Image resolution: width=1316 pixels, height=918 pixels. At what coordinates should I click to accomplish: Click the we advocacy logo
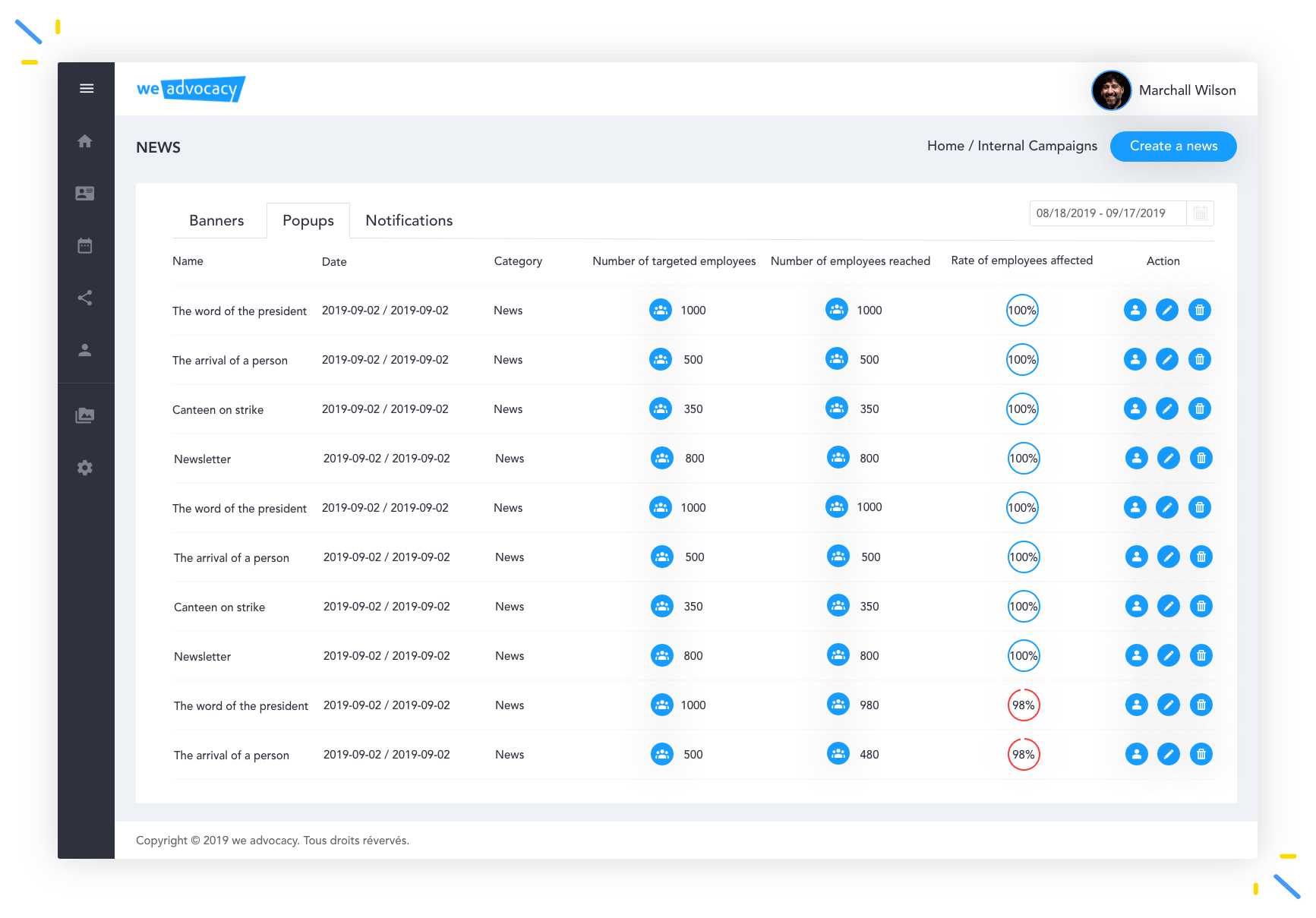pyautogui.click(x=191, y=89)
